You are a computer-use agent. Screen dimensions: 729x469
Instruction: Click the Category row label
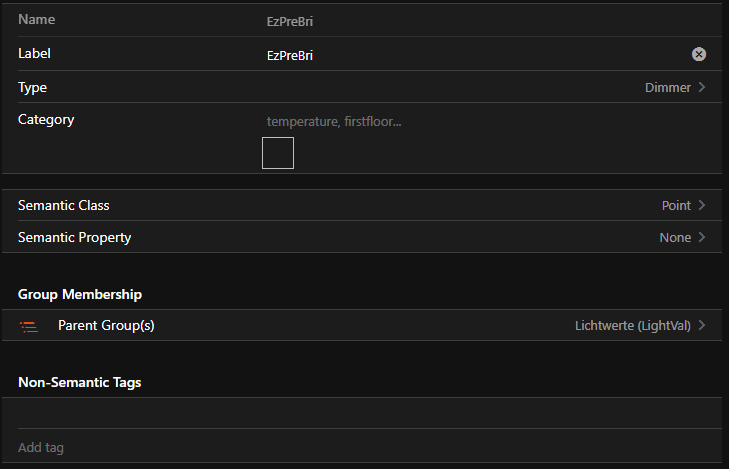coord(46,120)
